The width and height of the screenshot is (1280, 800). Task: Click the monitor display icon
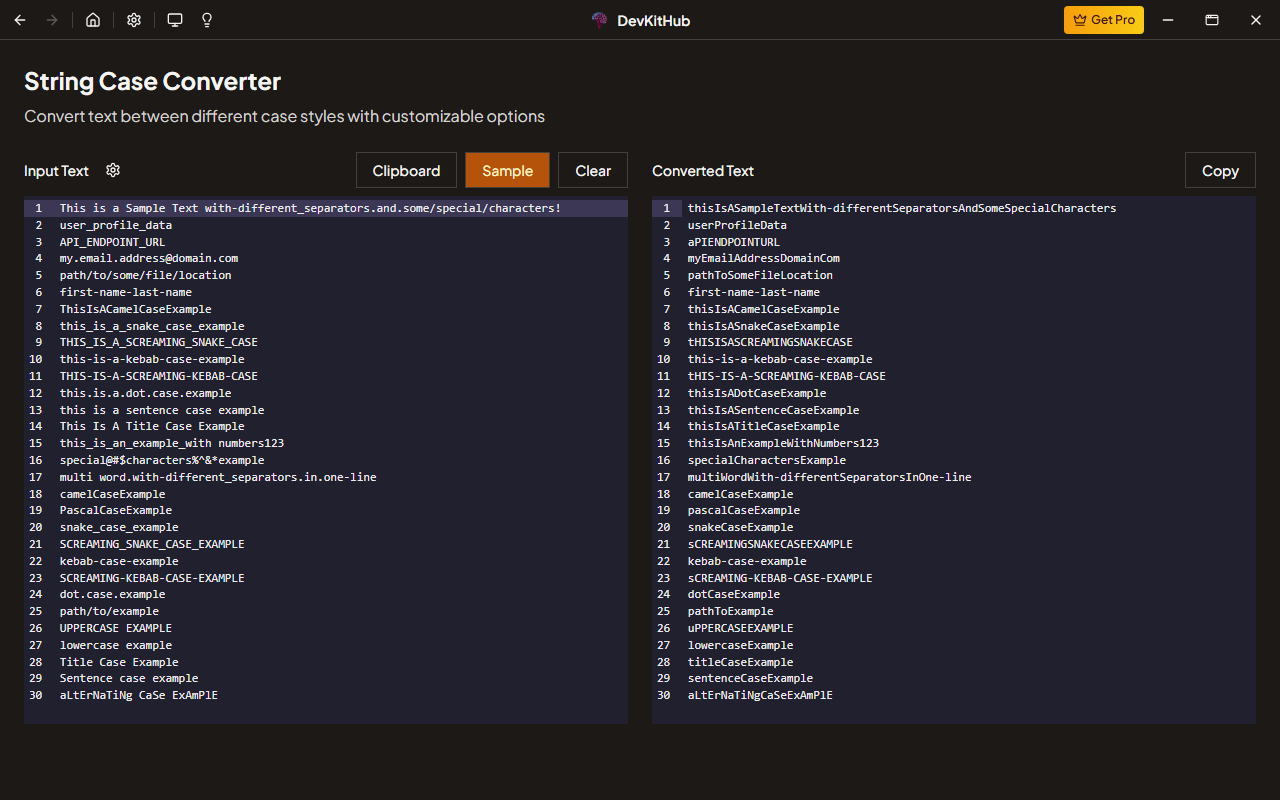[x=175, y=20]
